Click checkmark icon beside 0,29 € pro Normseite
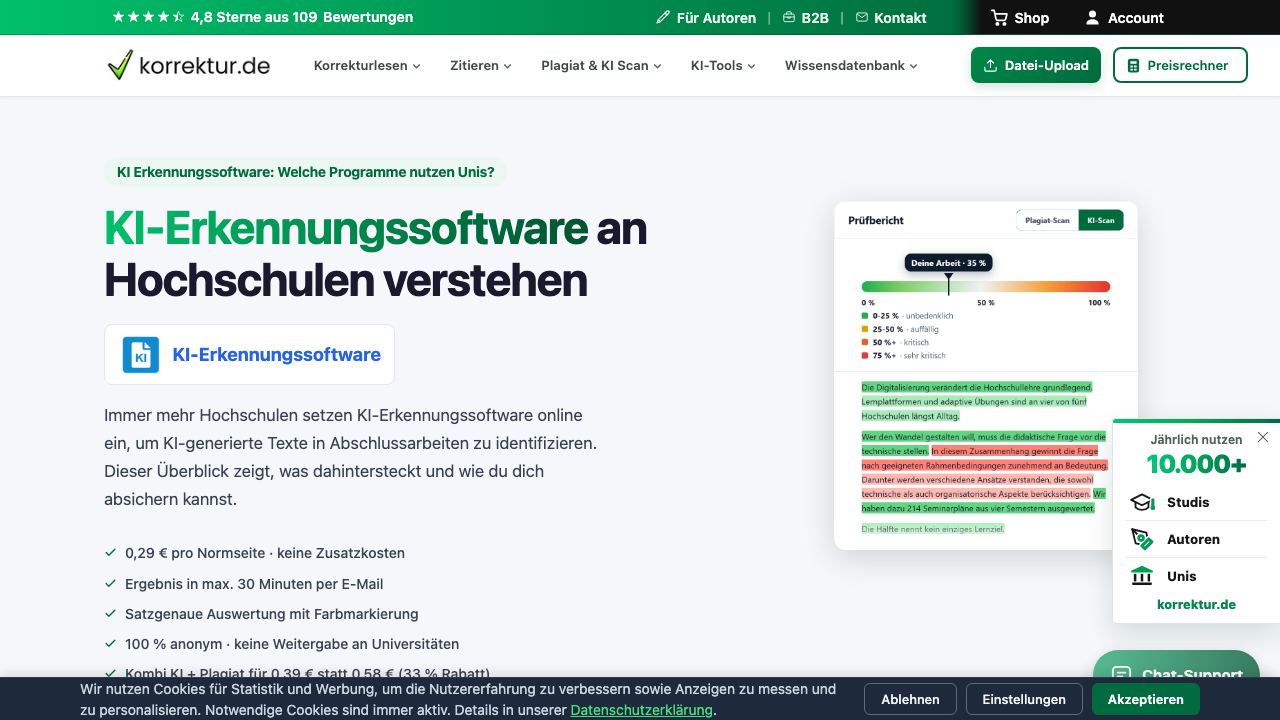Screen dimensions: 1280x720 tap(111, 552)
